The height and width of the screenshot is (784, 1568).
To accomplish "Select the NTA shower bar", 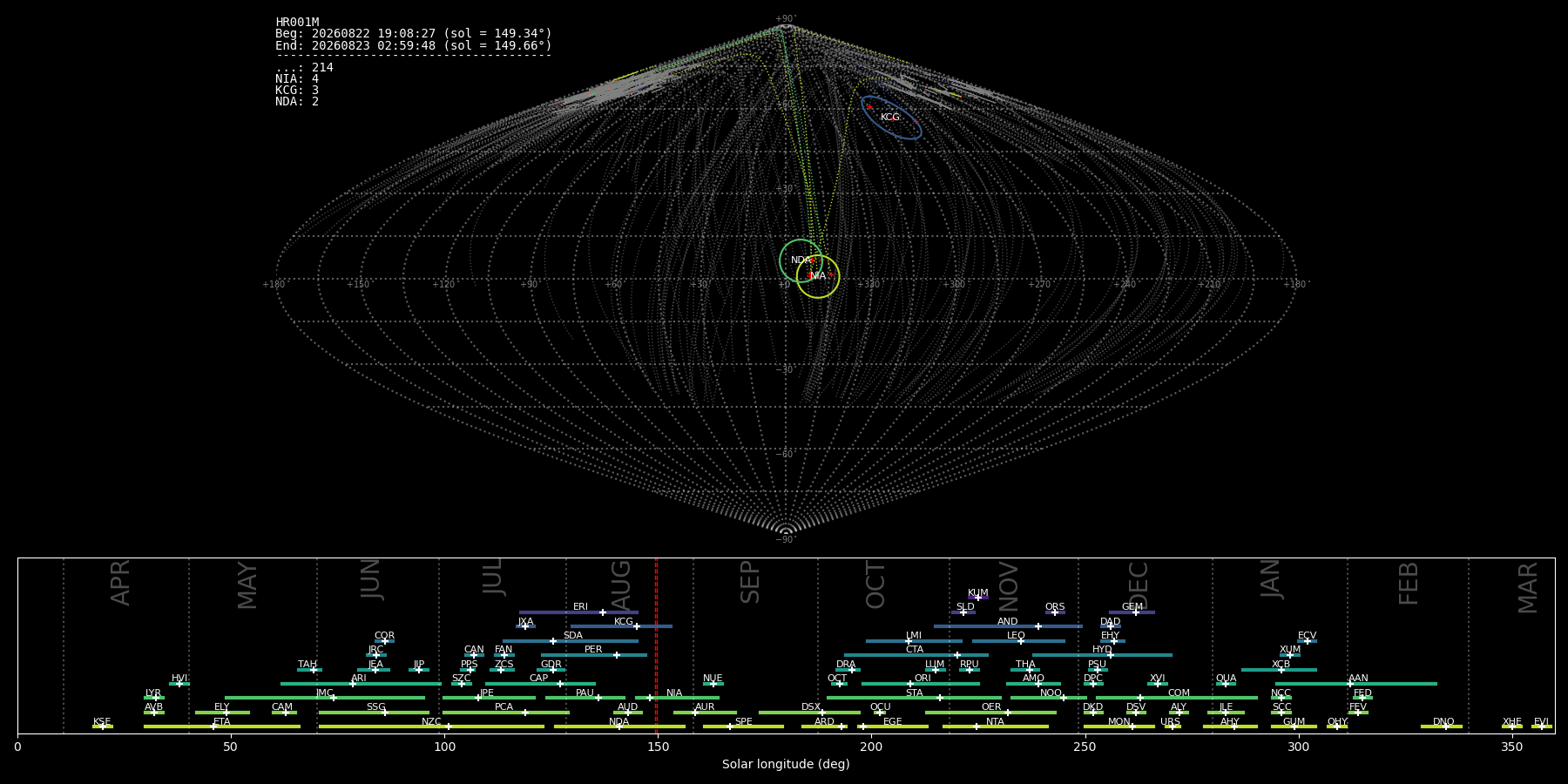I will (995, 727).
